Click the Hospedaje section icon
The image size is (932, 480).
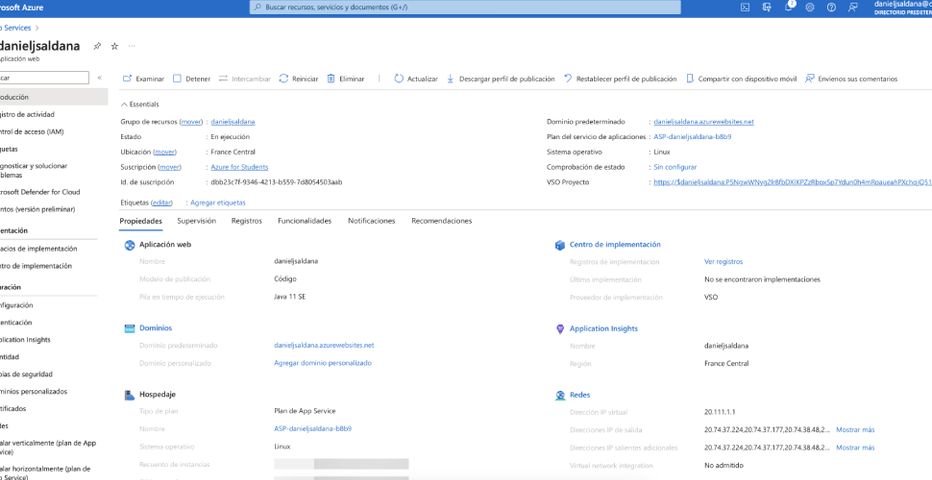click(130, 394)
